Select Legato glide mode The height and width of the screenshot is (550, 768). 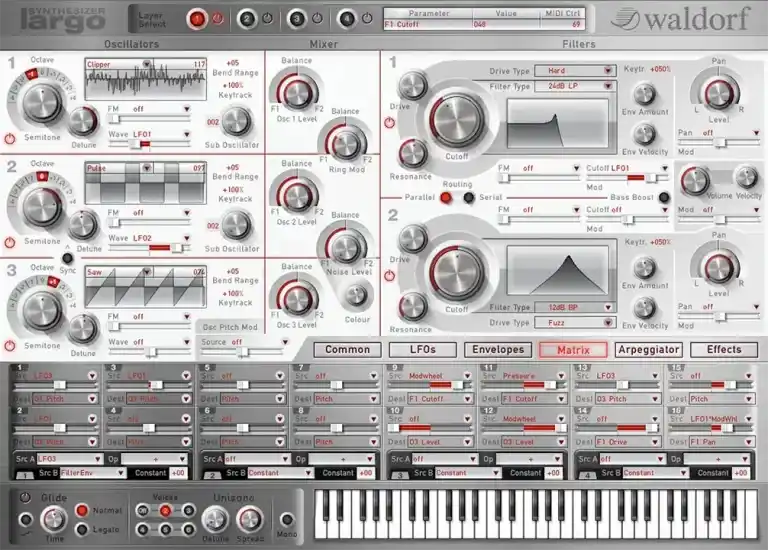tap(82, 529)
